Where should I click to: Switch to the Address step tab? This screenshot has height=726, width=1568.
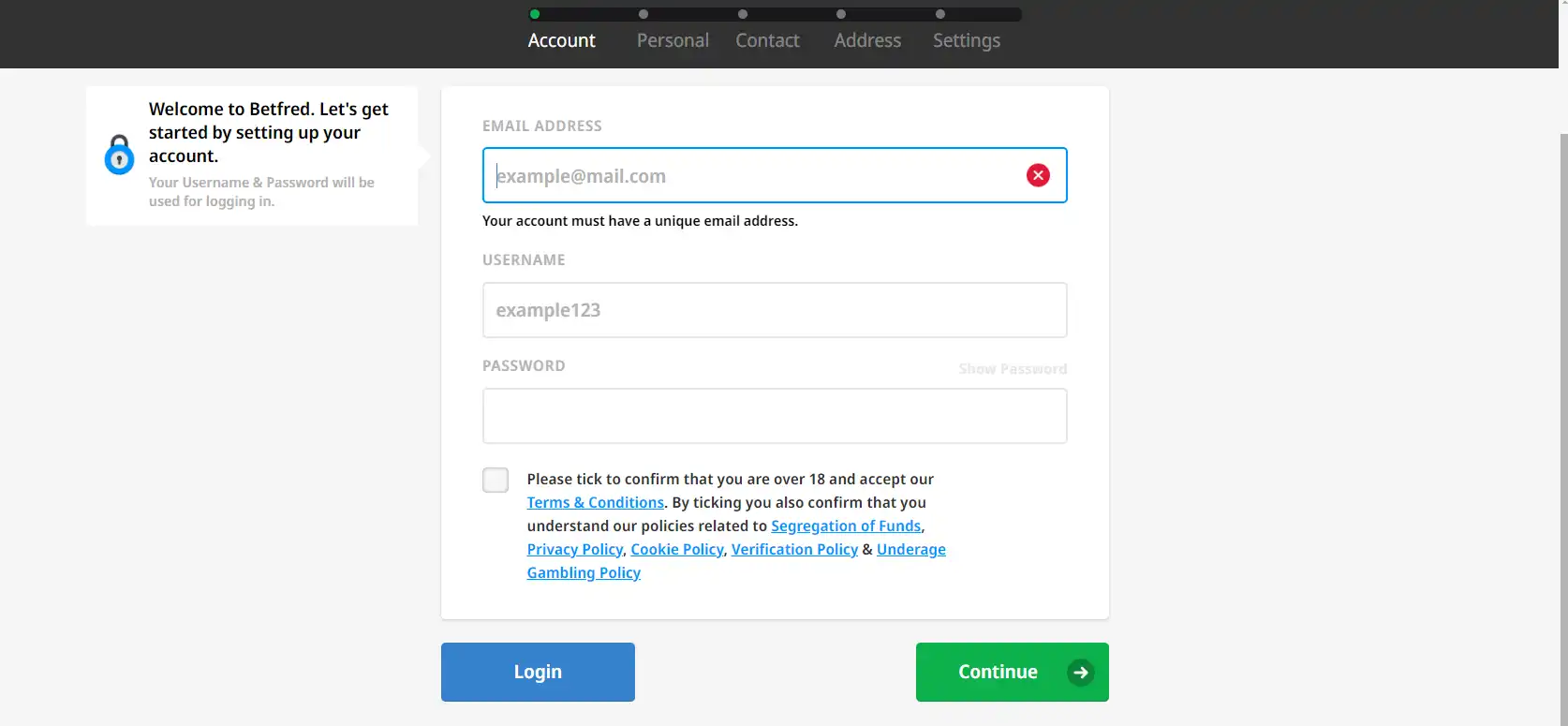[867, 40]
